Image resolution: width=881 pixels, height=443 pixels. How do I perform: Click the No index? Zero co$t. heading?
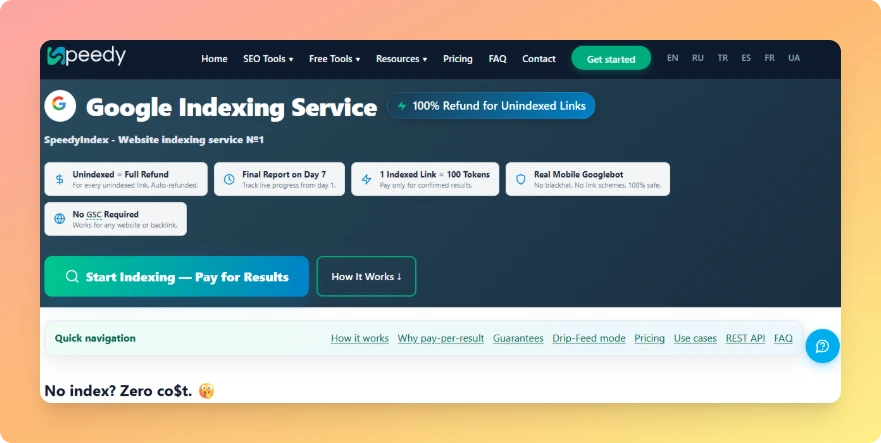coord(118,391)
